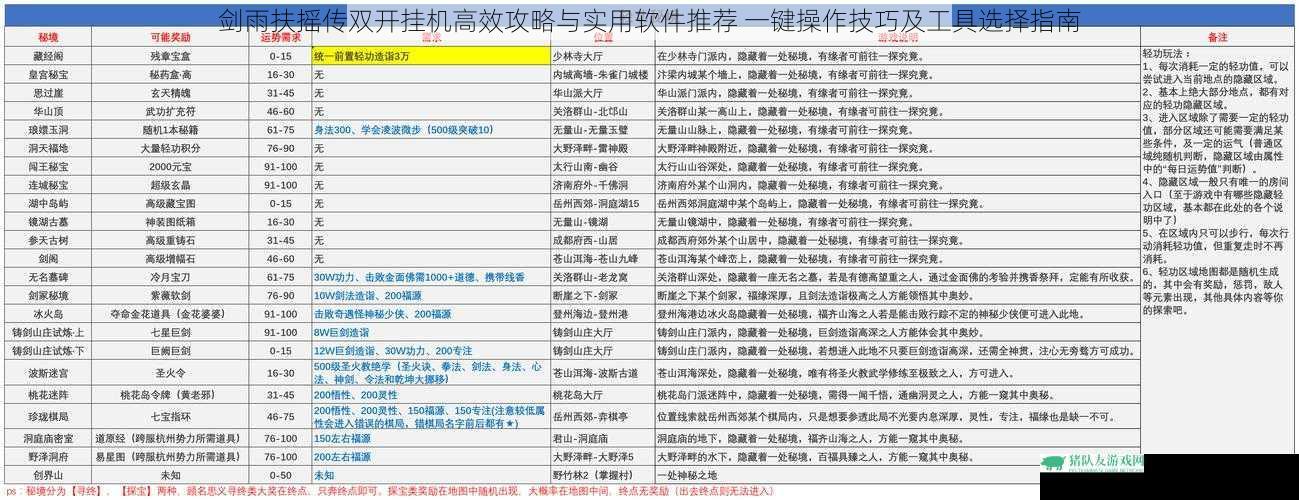Click the 圣火令 reward cell

pyautogui.click(x=170, y=373)
